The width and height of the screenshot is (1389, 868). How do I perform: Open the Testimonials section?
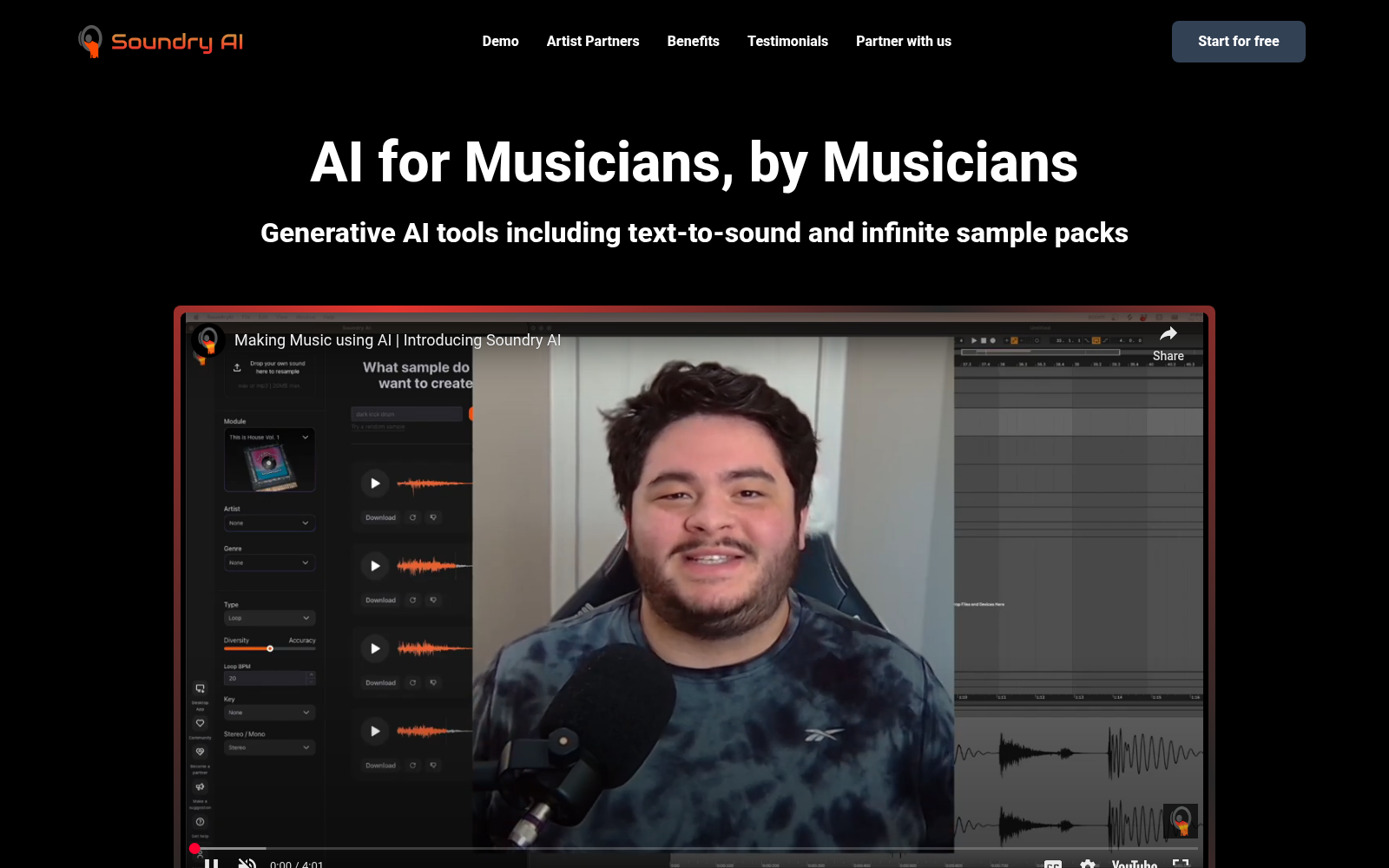click(x=787, y=42)
